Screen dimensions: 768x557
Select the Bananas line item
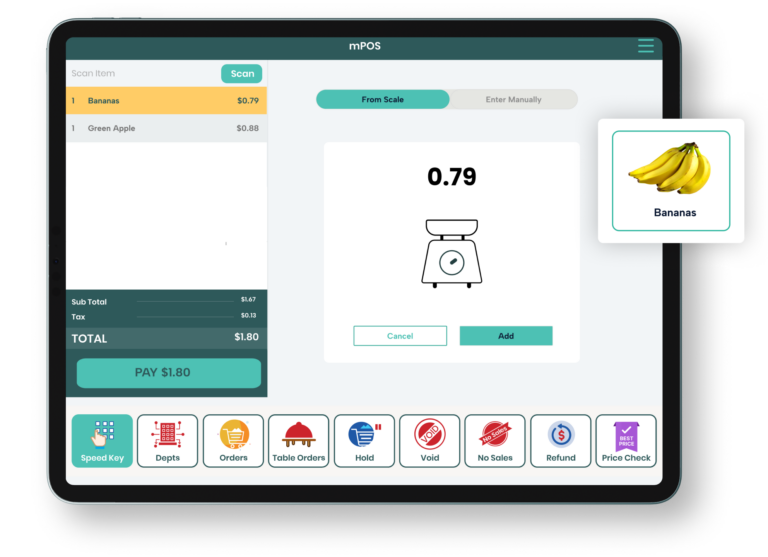click(x=166, y=101)
